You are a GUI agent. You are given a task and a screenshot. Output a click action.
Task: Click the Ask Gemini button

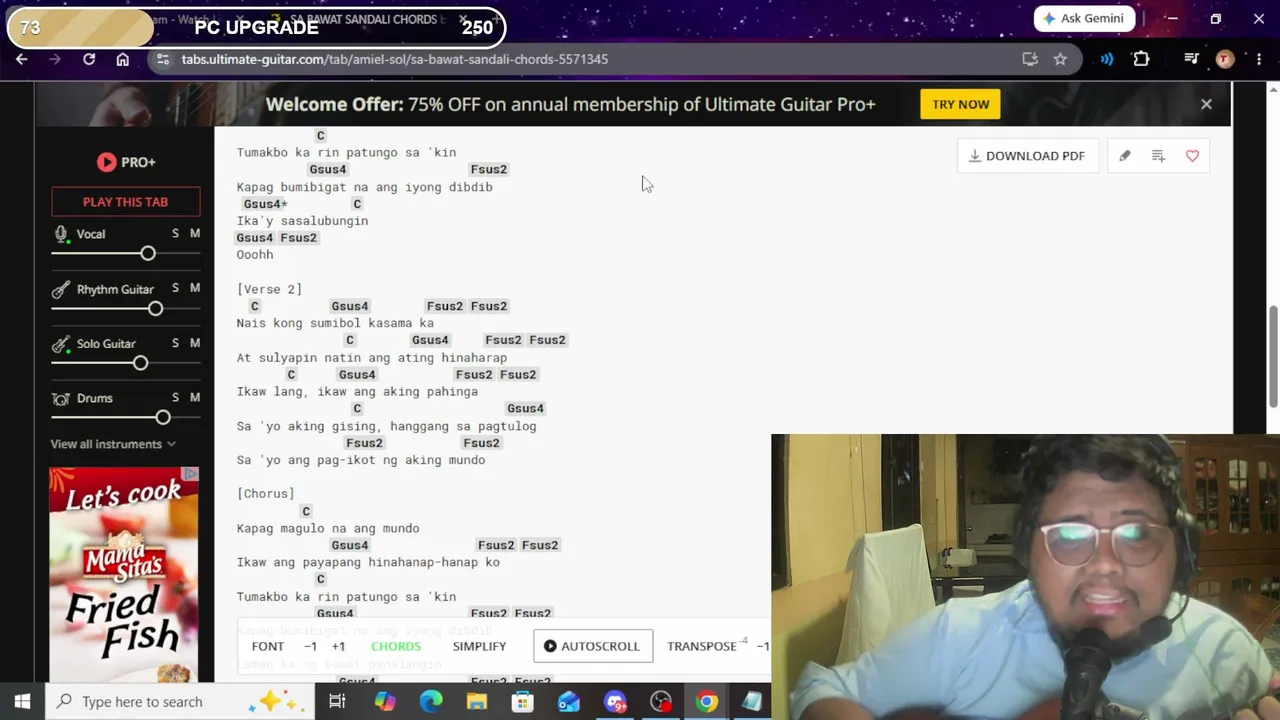[1085, 18]
